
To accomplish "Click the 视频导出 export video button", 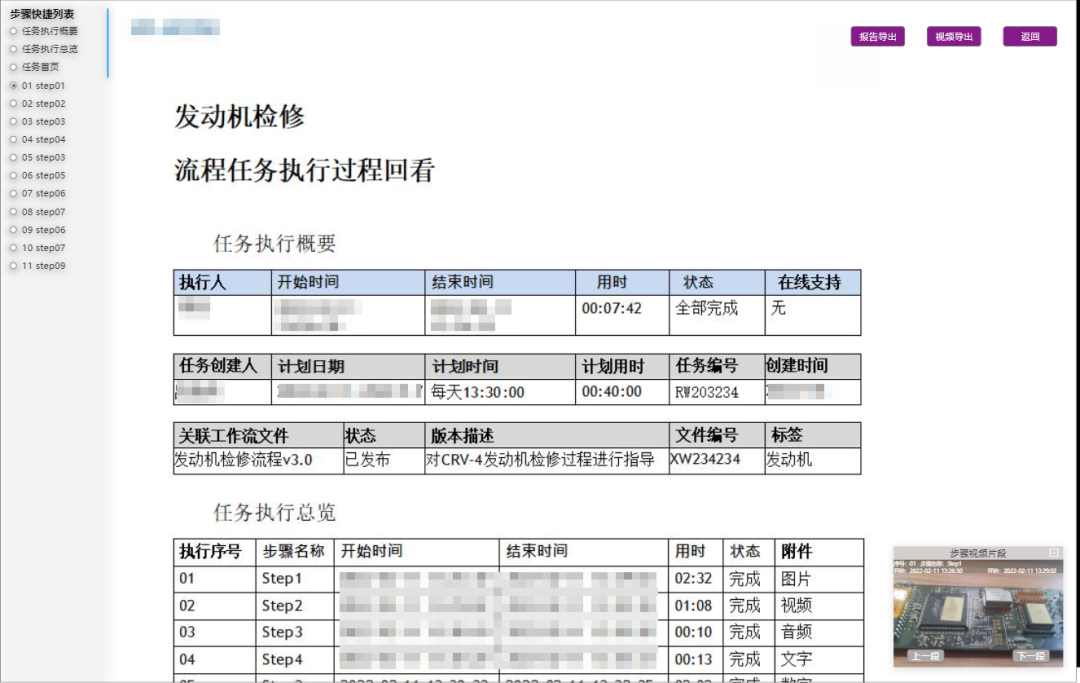I will click(953, 36).
